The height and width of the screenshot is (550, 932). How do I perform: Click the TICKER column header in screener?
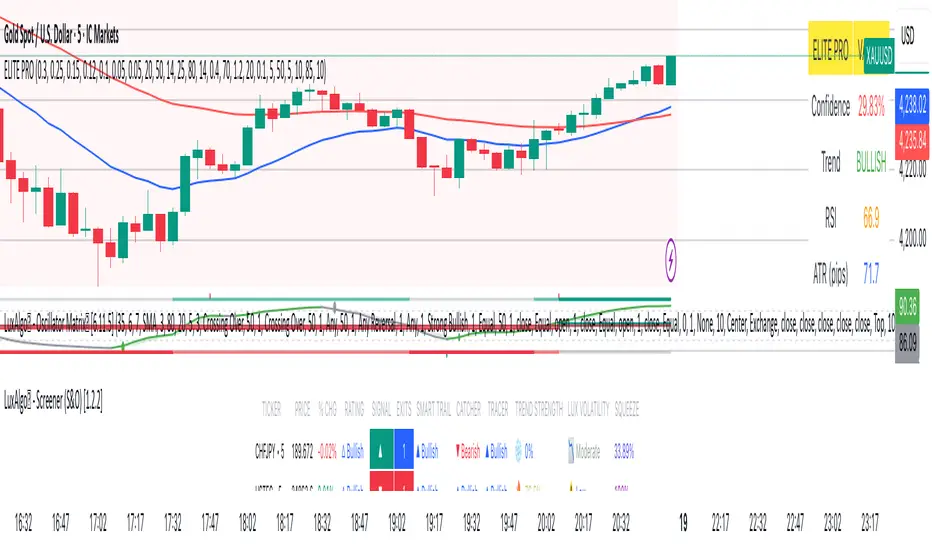coord(272,409)
